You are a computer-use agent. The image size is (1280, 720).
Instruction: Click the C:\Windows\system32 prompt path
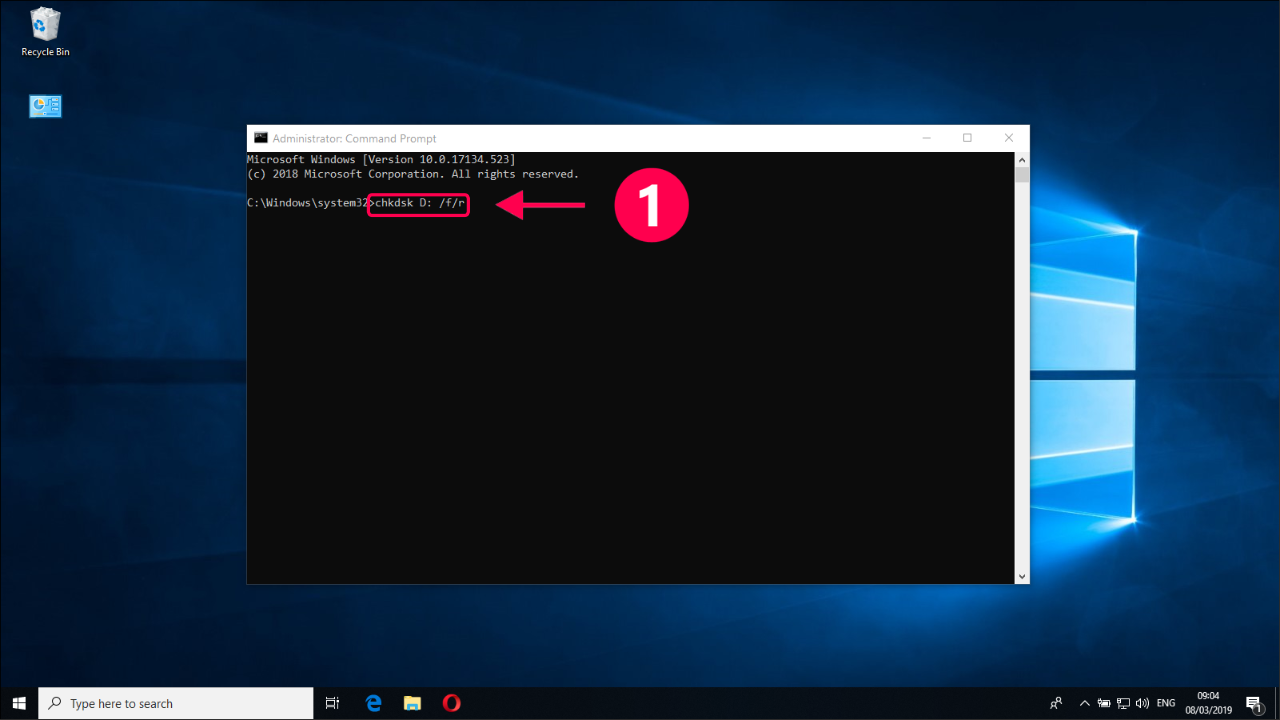pyautogui.click(x=308, y=203)
